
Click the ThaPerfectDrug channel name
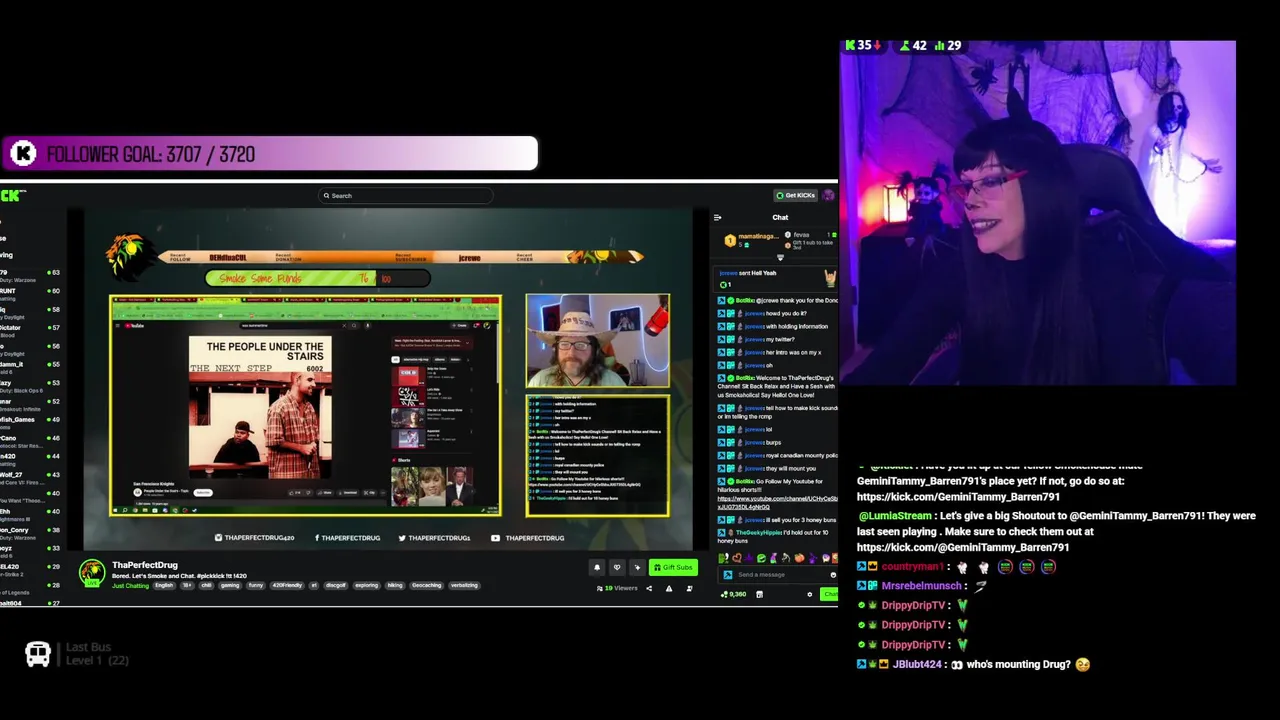[145, 565]
